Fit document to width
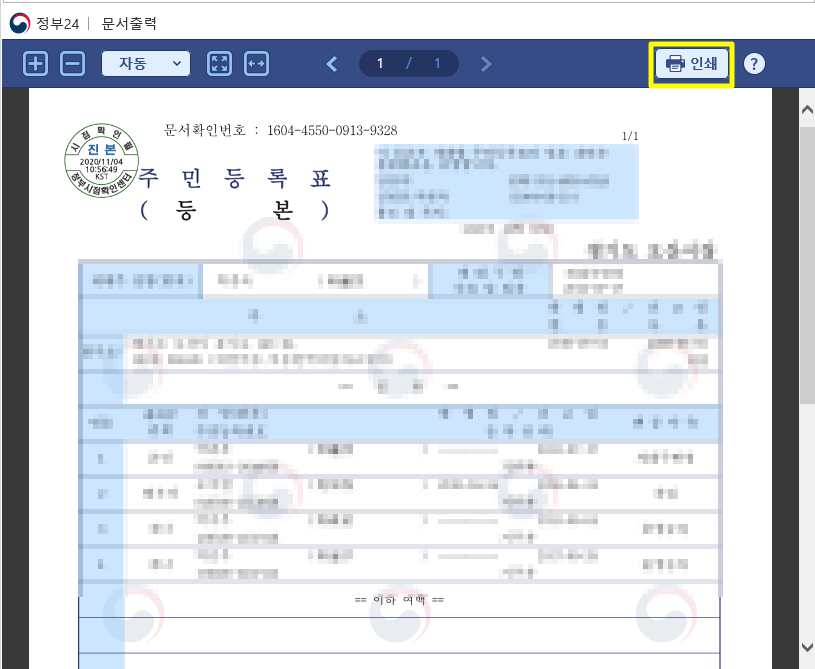This screenshot has height=669, width=815. pyautogui.click(x=257, y=64)
